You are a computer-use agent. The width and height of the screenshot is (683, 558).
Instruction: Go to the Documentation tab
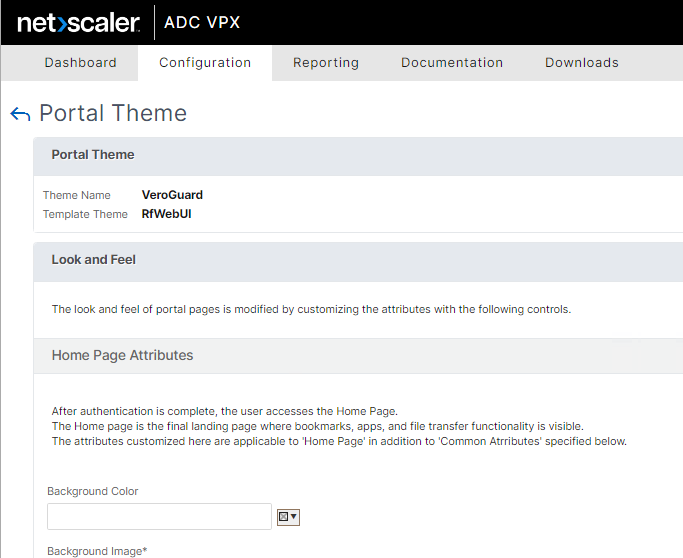[452, 62]
